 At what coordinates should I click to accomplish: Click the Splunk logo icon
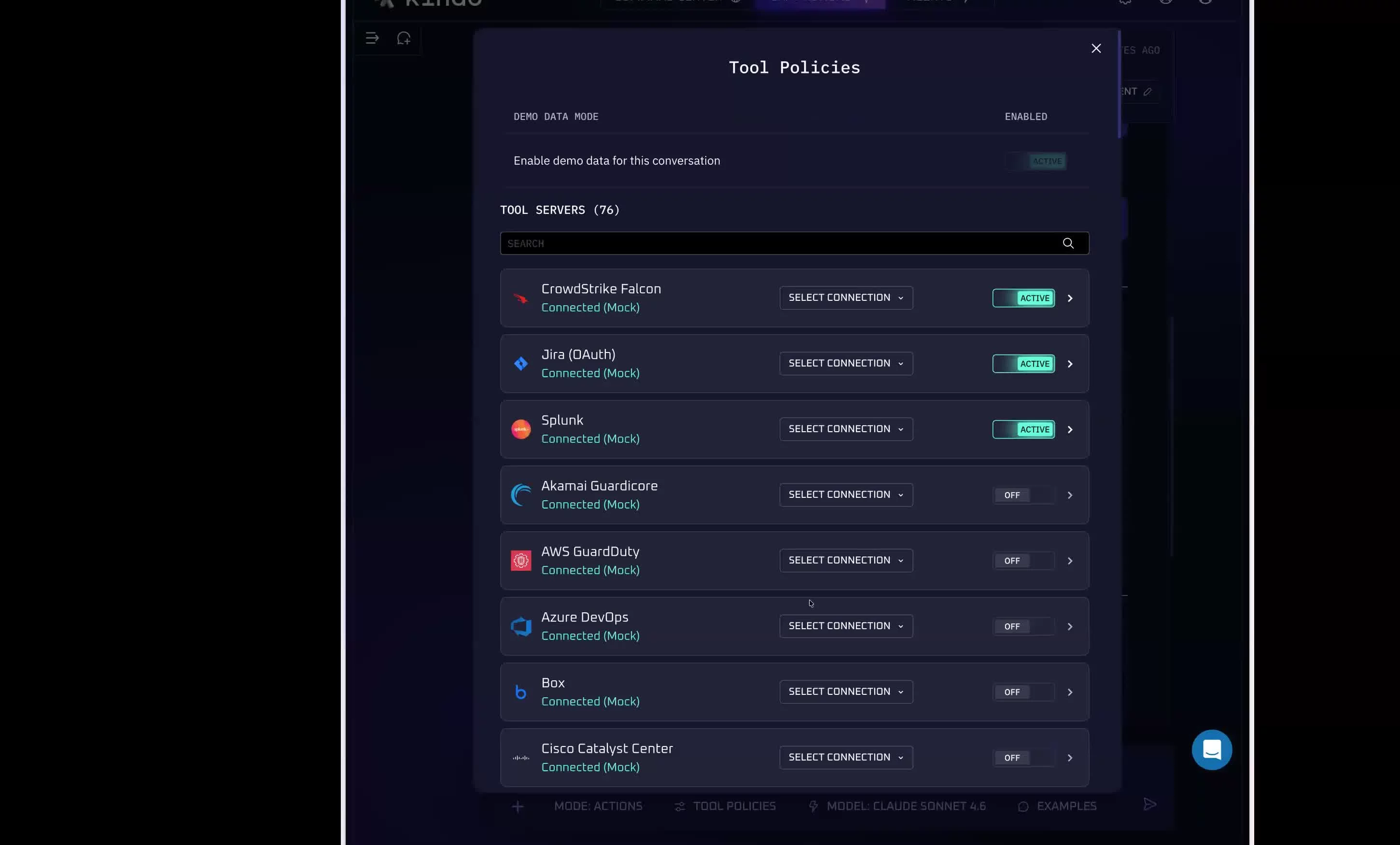[x=520, y=429]
